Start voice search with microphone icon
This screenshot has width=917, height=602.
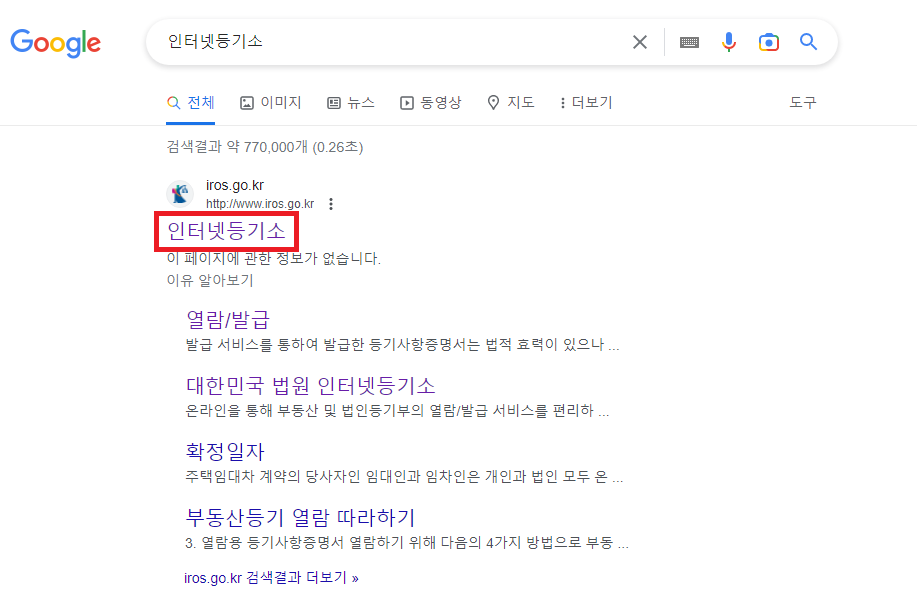point(729,42)
